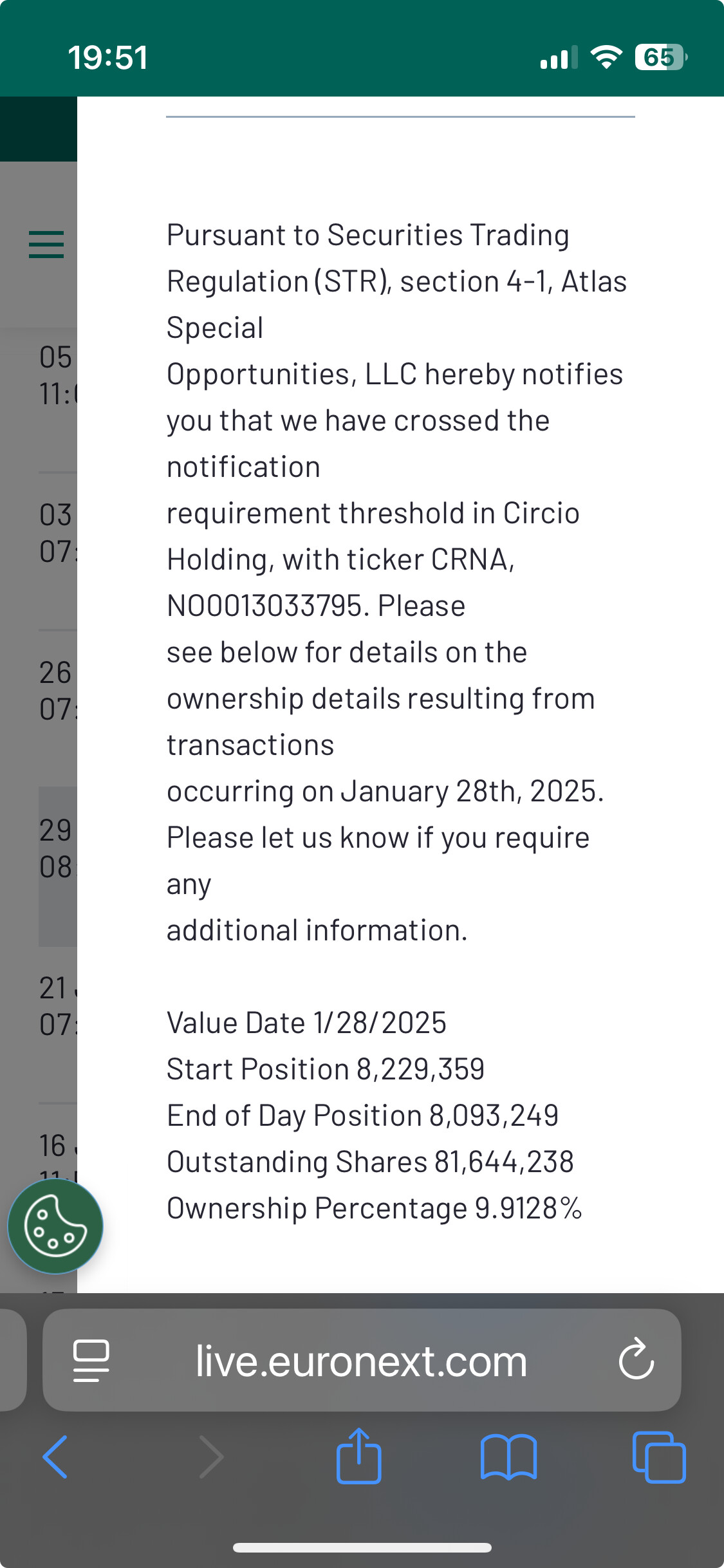This screenshot has height=1568, width=724.
Task: Tap the battery level indicator
Action: pos(660,57)
